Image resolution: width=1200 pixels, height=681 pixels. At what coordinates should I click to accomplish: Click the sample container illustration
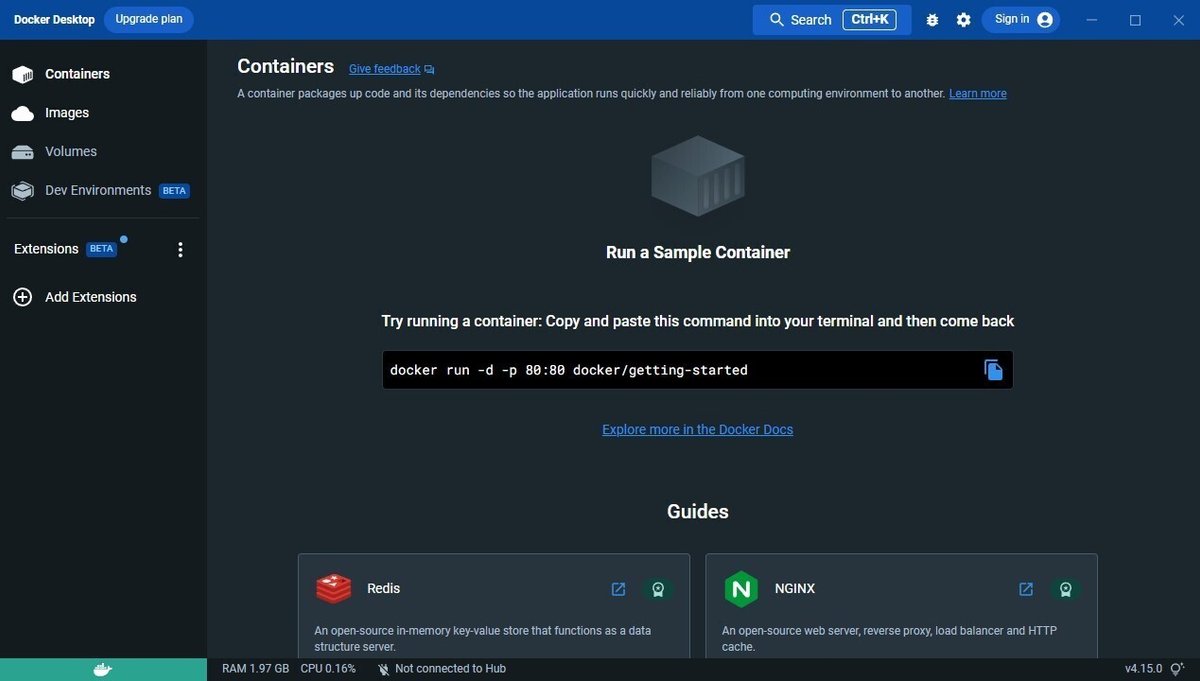tap(697, 177)
